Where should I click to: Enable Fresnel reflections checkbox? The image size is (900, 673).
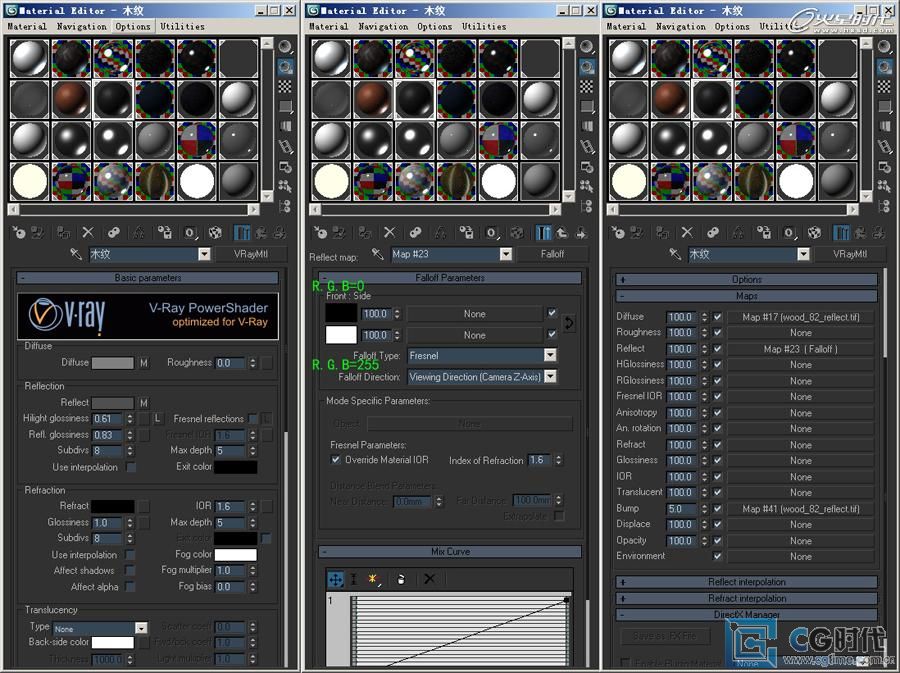coord(253,419)
